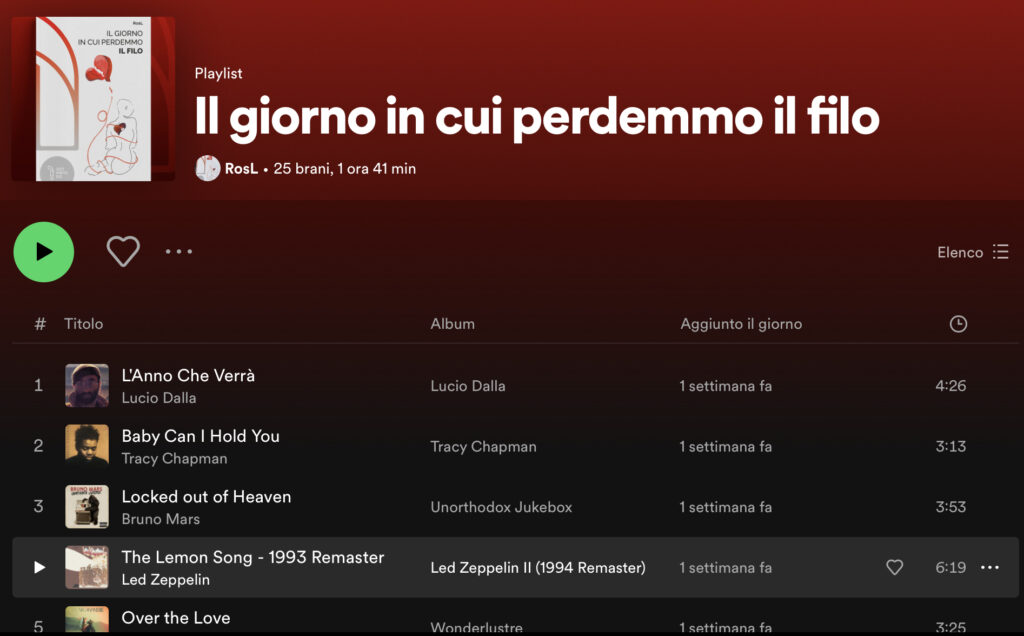Open the RosL profile avatar
Viewport: 1024px width, 636px height.
click(208, 168)
